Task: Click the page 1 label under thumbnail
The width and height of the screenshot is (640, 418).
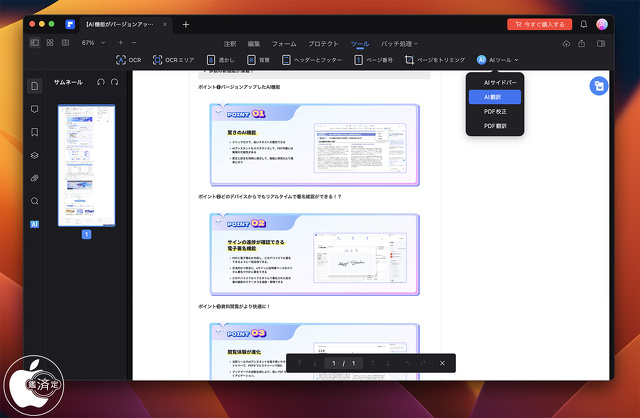Action: point(87,234)
